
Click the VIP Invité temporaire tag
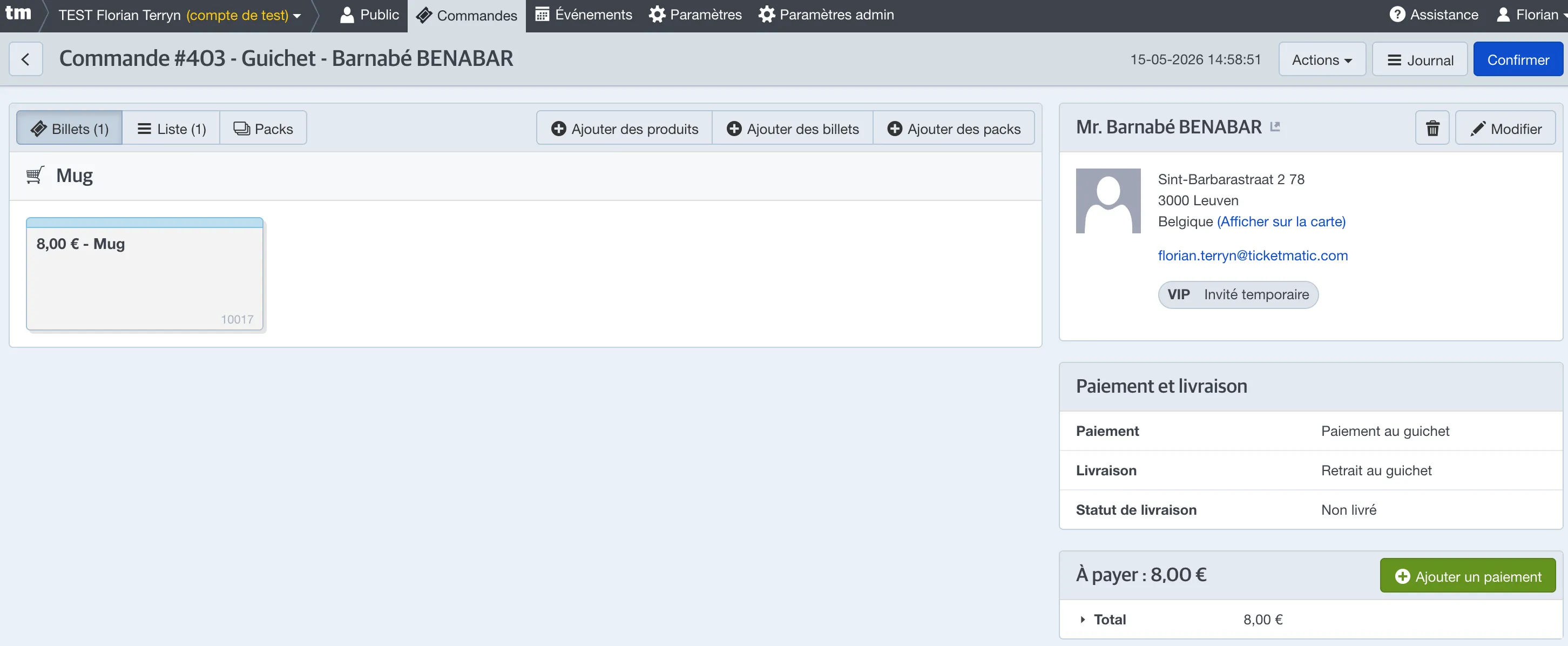(x=1238, y=295)
